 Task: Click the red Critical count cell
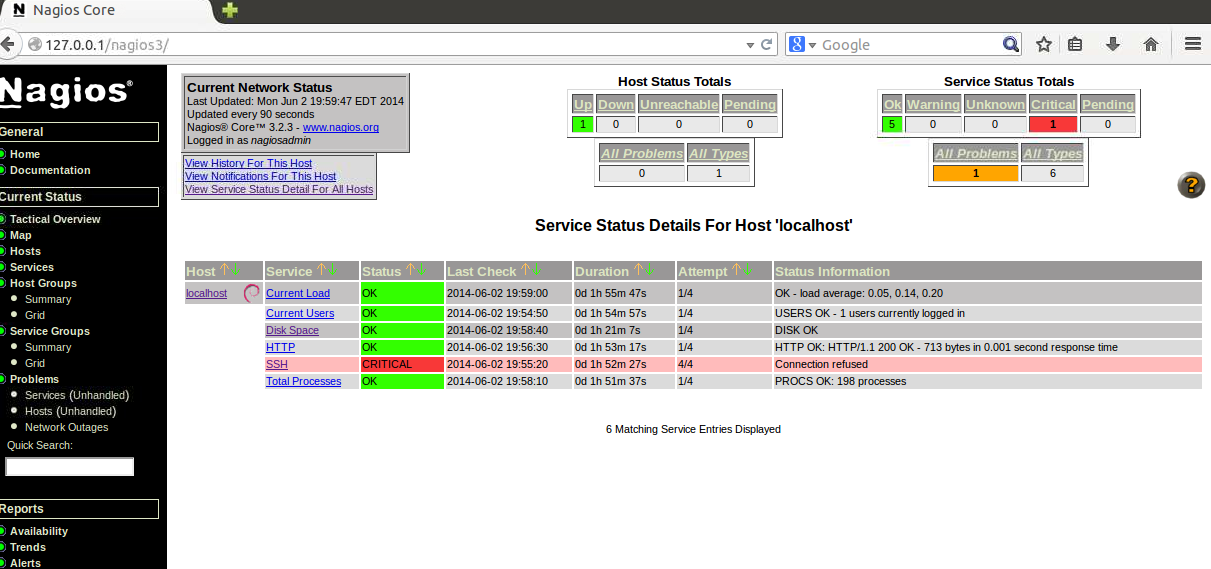click(1053, 124)
